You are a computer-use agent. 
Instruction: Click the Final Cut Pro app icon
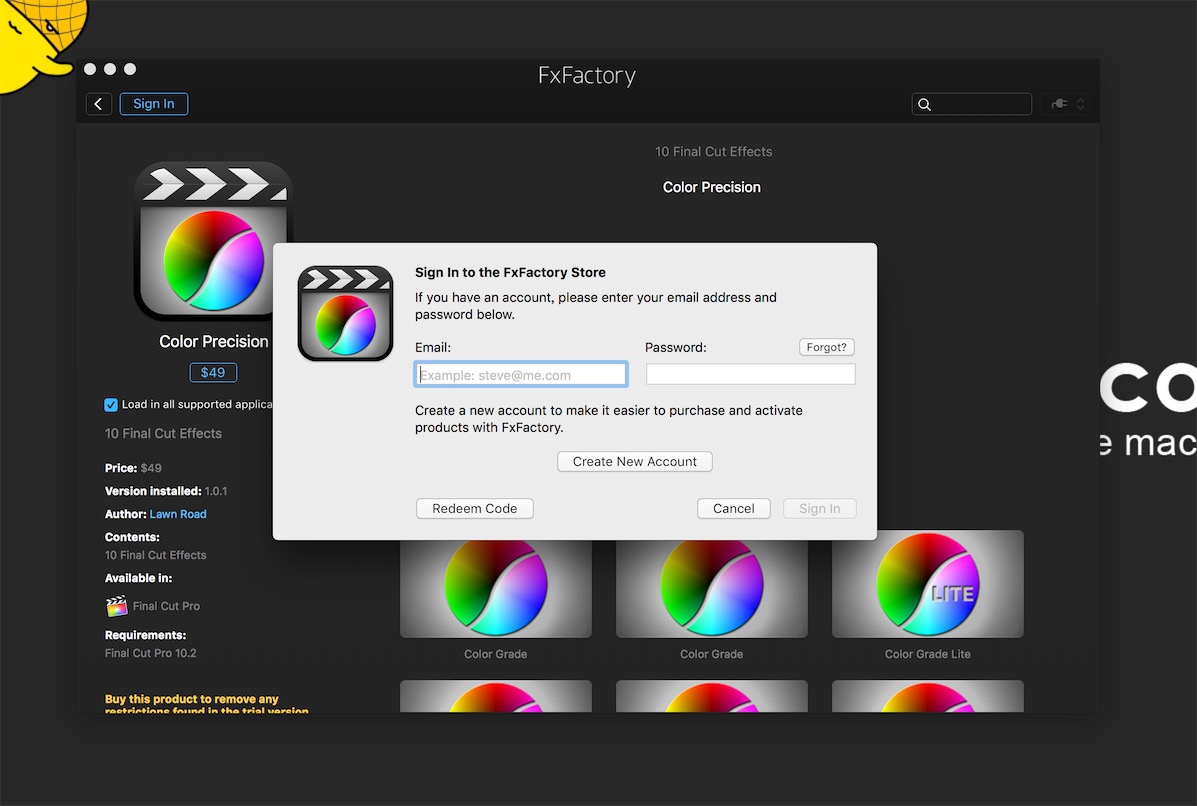click(x=116, y=606)
